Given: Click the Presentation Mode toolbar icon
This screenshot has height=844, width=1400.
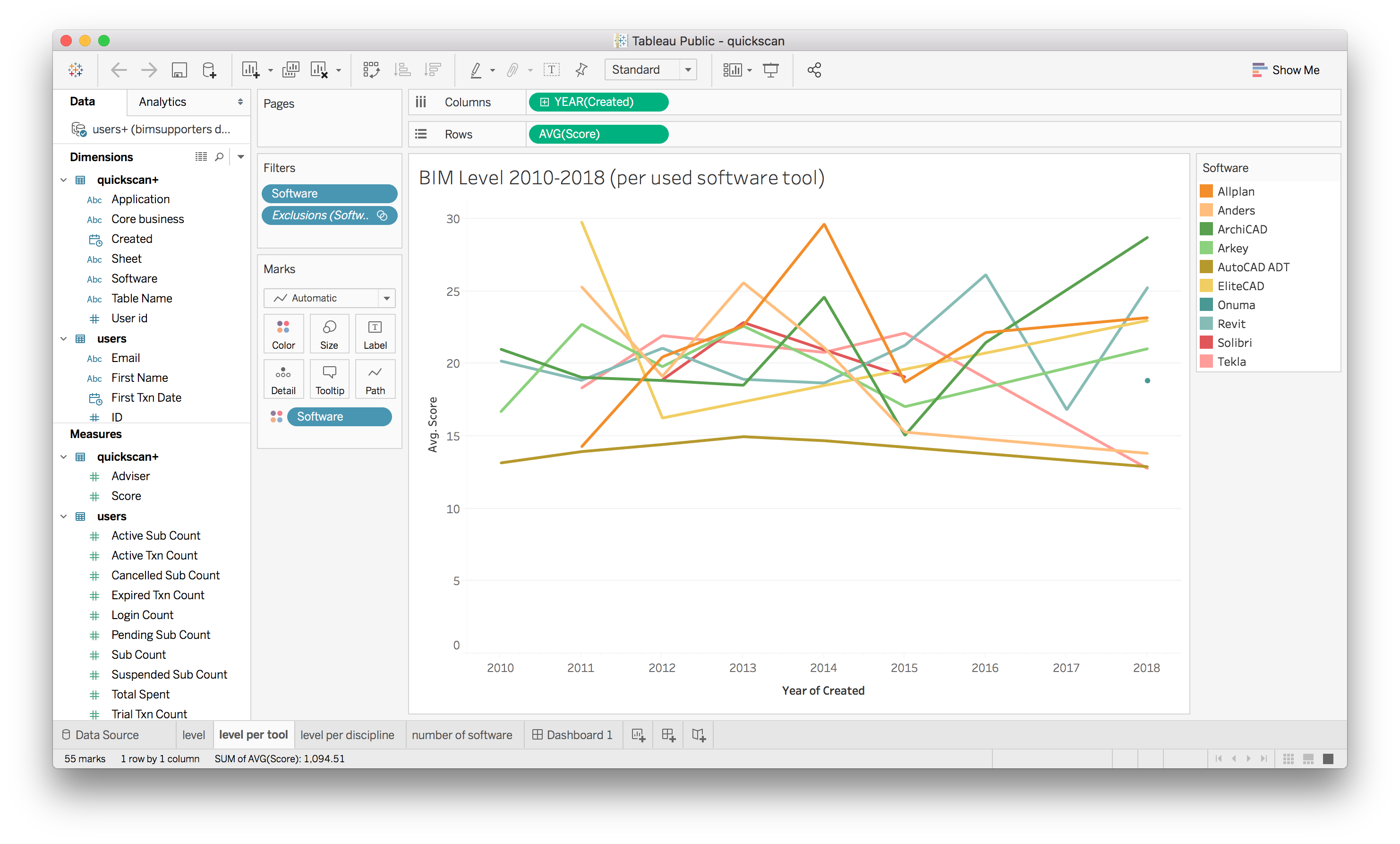Looking at the screenshot, I should pyautogui.click(x=770, y=69).
